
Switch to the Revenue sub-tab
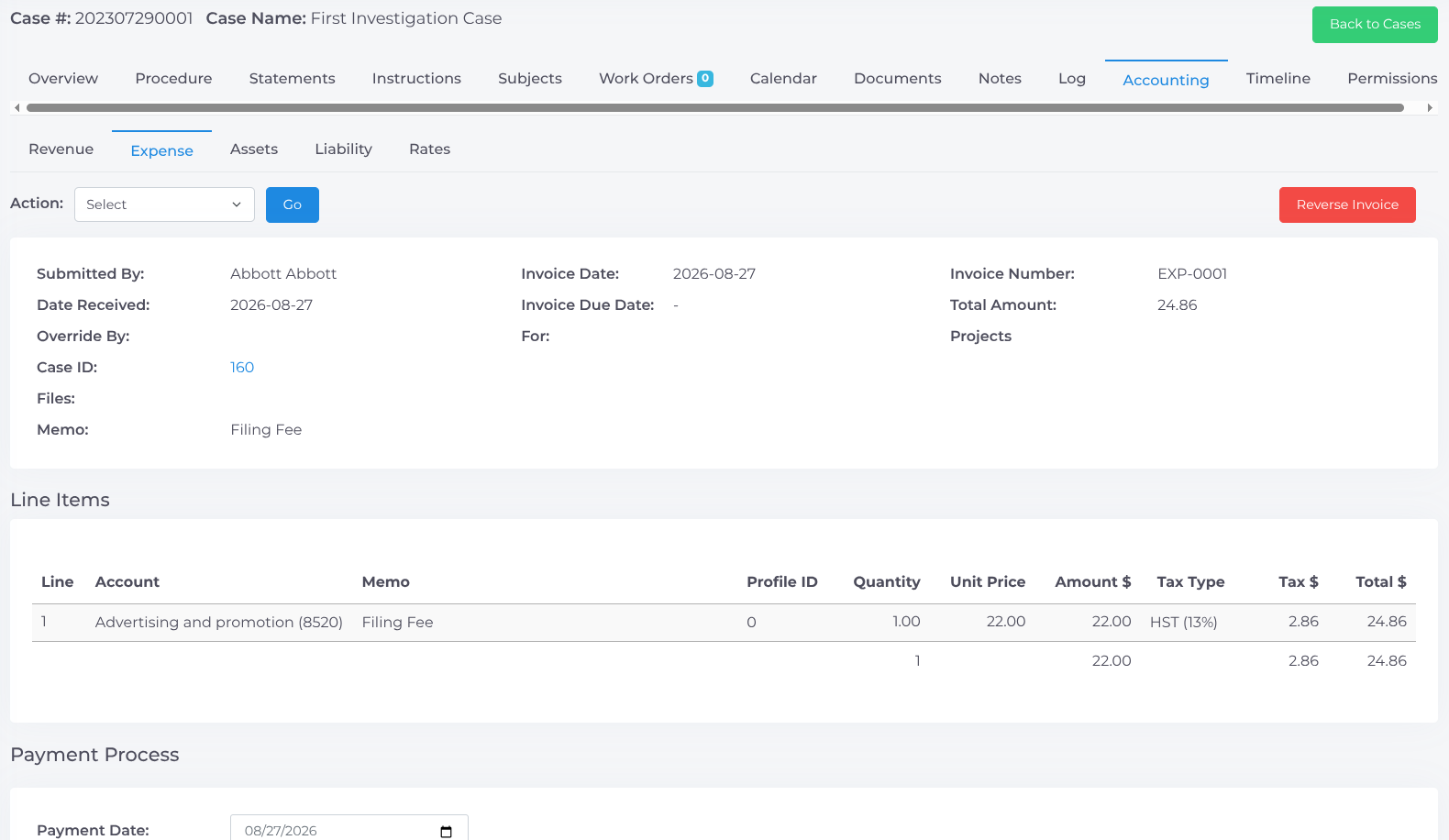(61, 149)
